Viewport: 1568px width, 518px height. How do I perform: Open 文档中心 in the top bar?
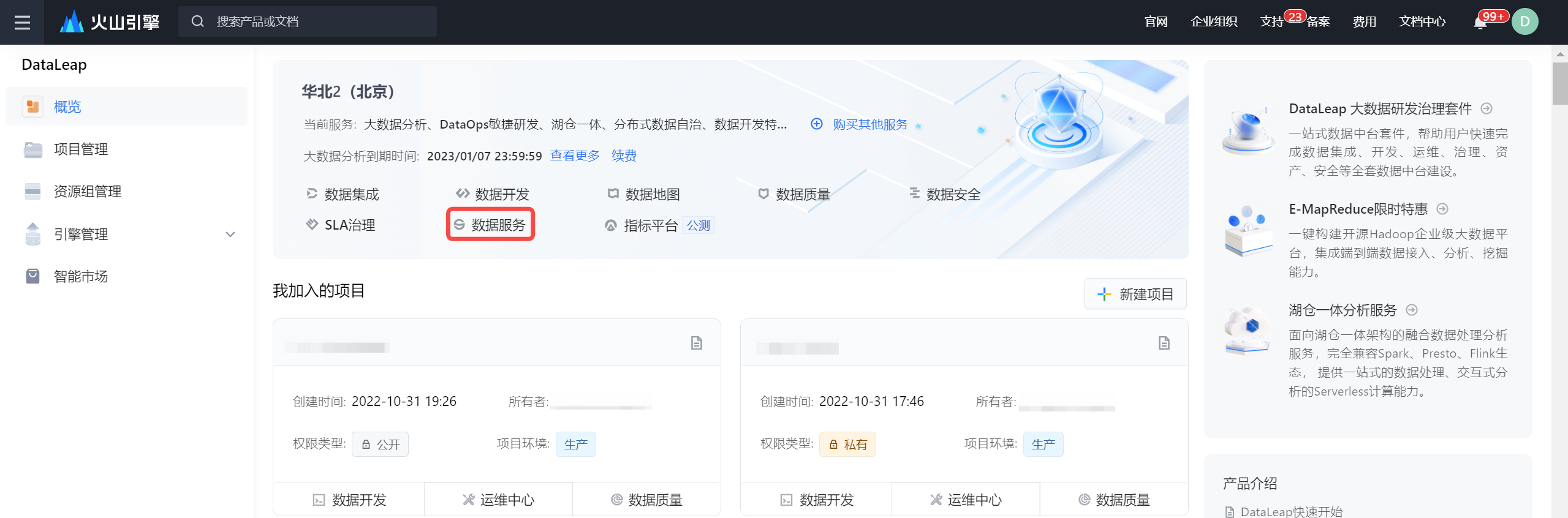[1422, 22]
